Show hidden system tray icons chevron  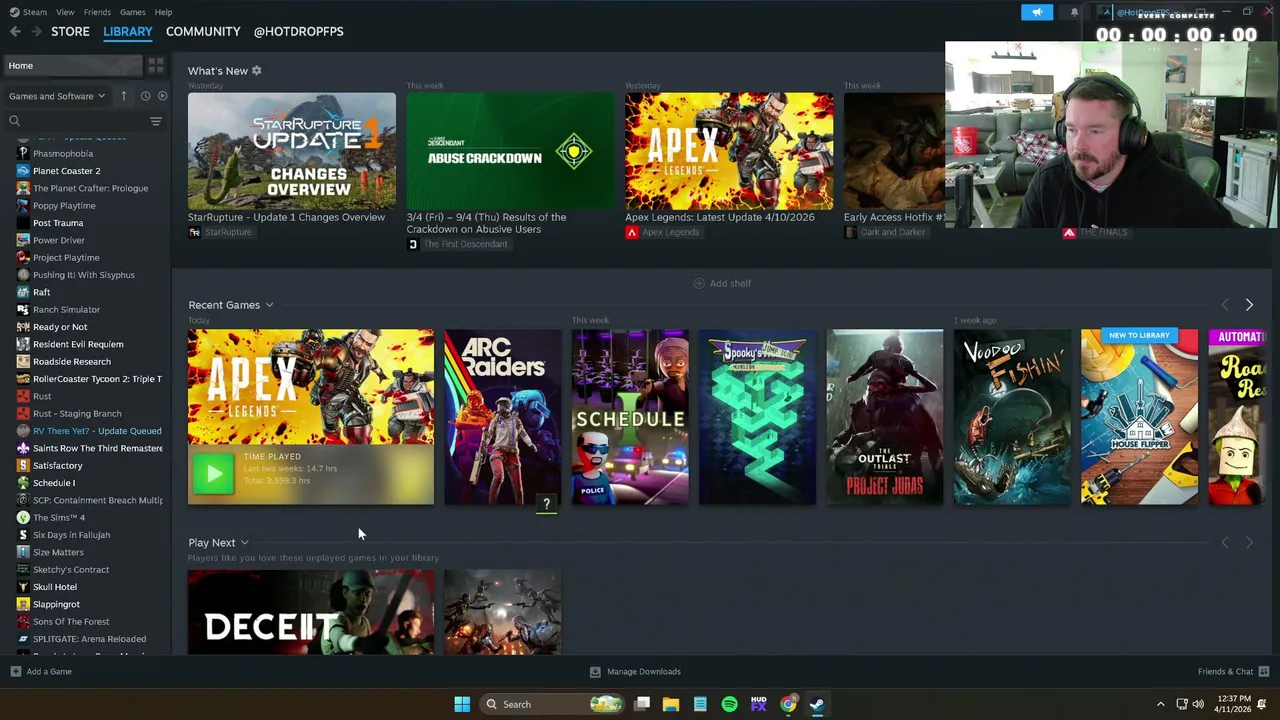1160,704
